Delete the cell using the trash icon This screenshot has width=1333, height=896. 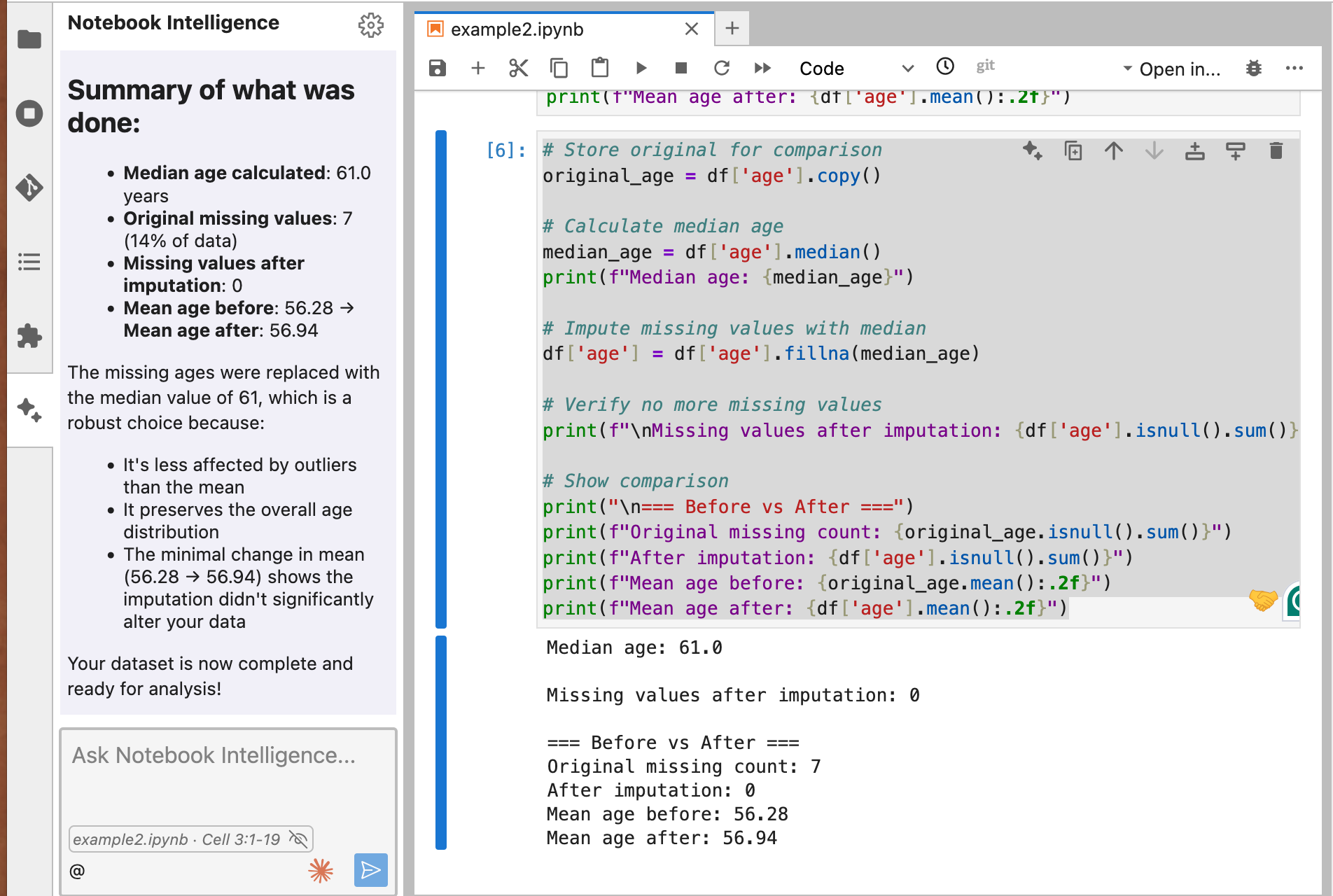click(1276, 151)
